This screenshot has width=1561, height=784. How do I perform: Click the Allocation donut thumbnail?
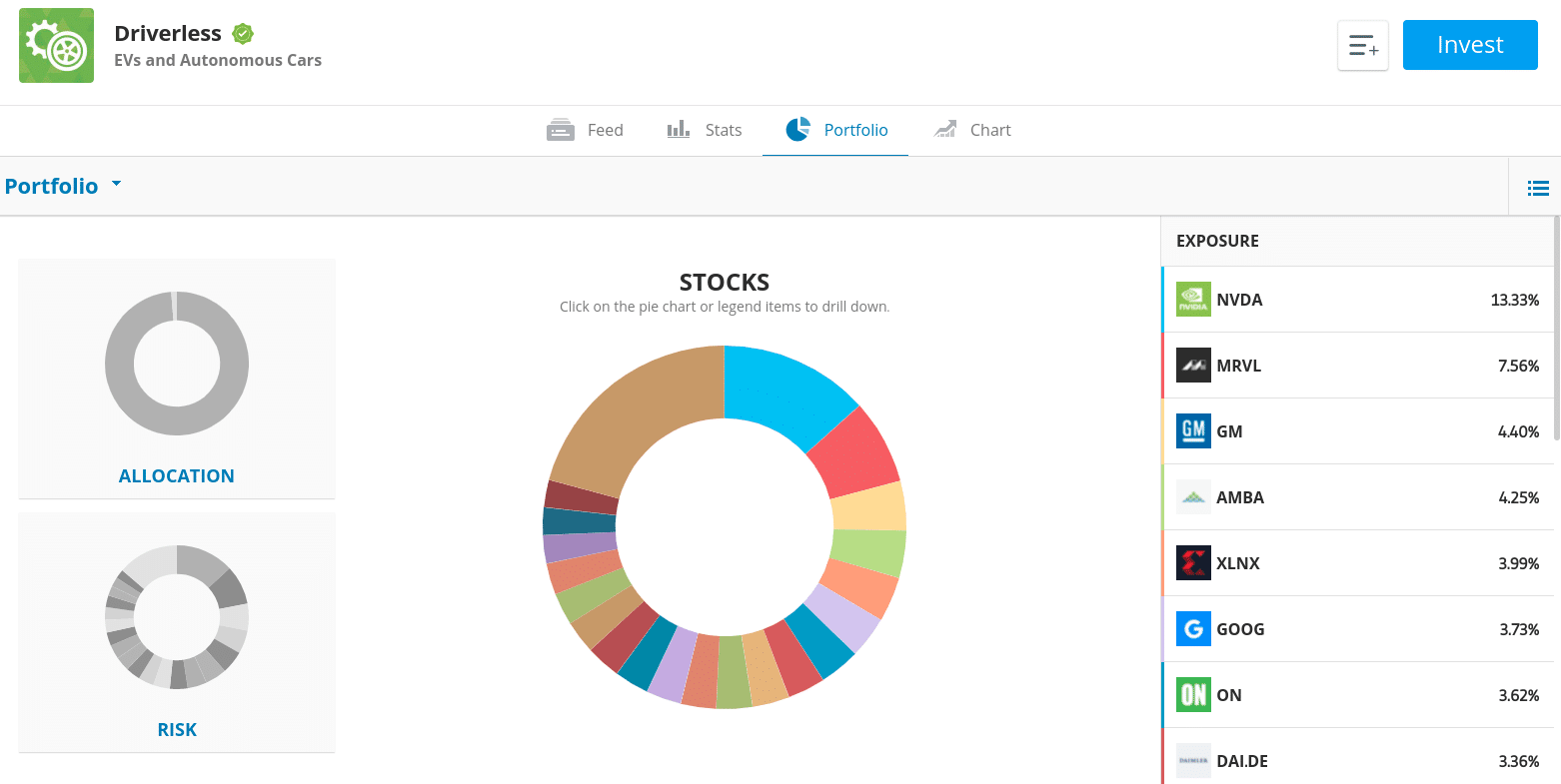tap(177, 363)
